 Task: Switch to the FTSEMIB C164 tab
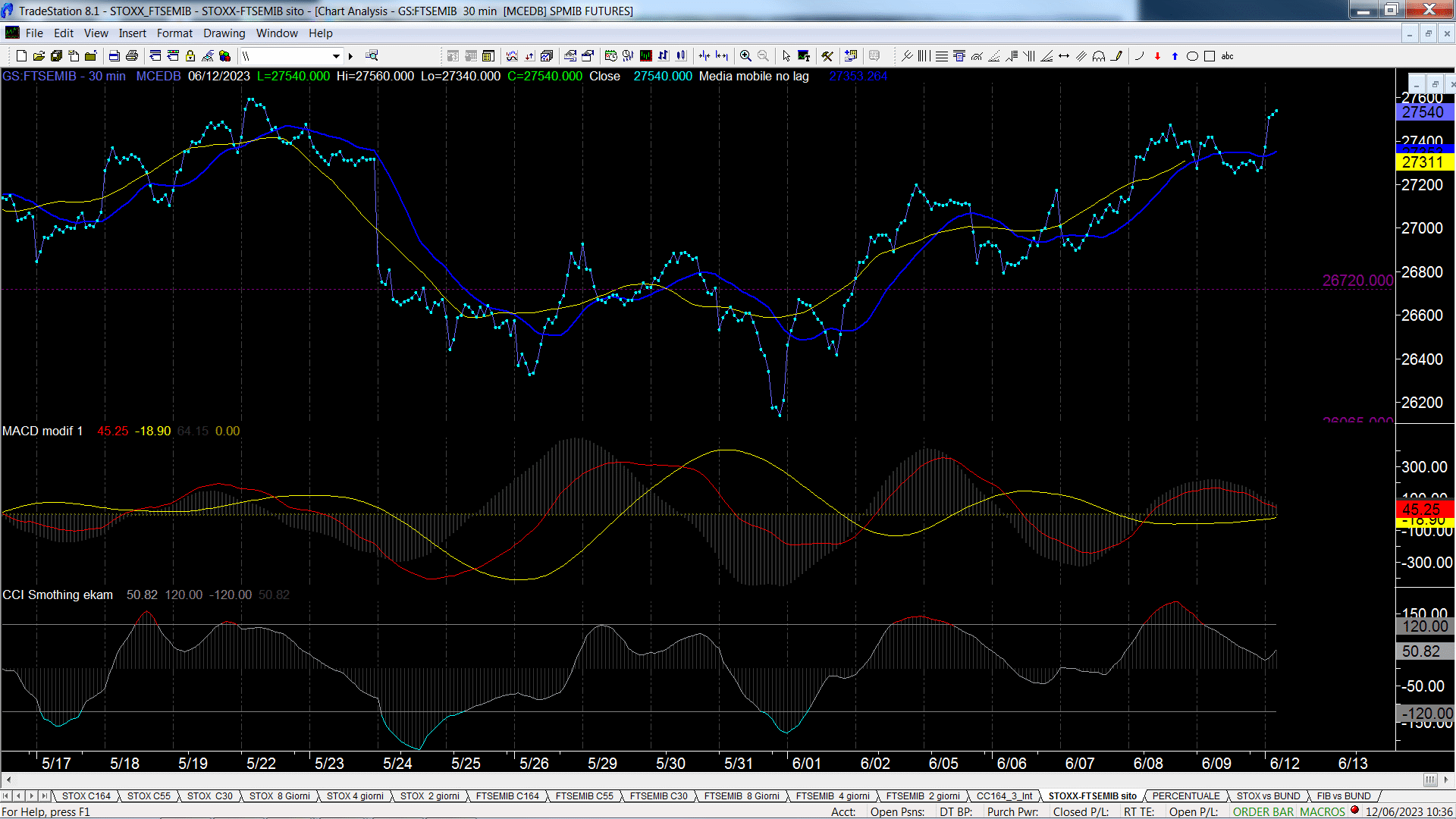pyautogui.click(x=507, y=795)
